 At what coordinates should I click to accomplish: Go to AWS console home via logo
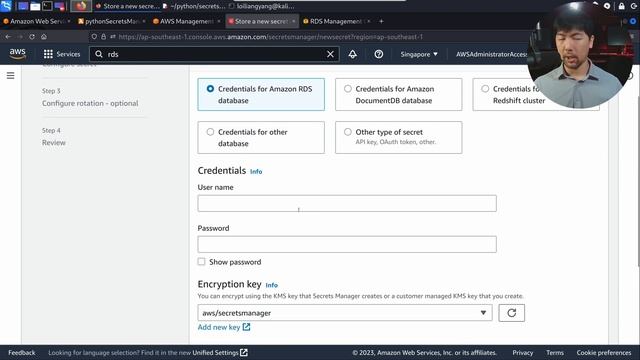point(18,54)
